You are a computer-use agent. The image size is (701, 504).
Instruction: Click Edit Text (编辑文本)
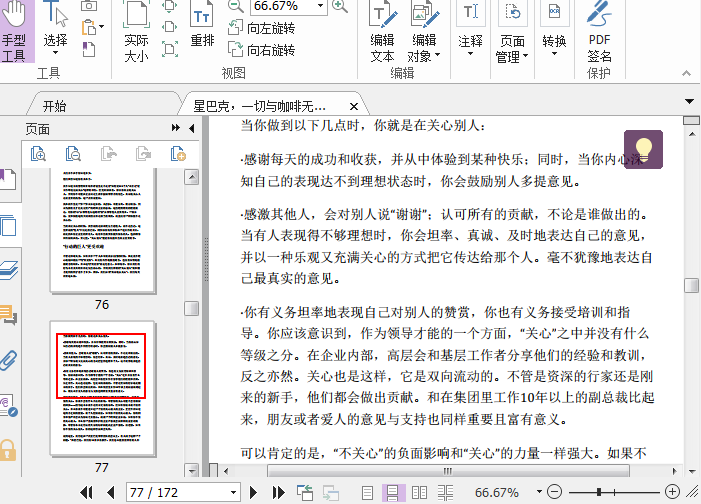tap(383, 31)
